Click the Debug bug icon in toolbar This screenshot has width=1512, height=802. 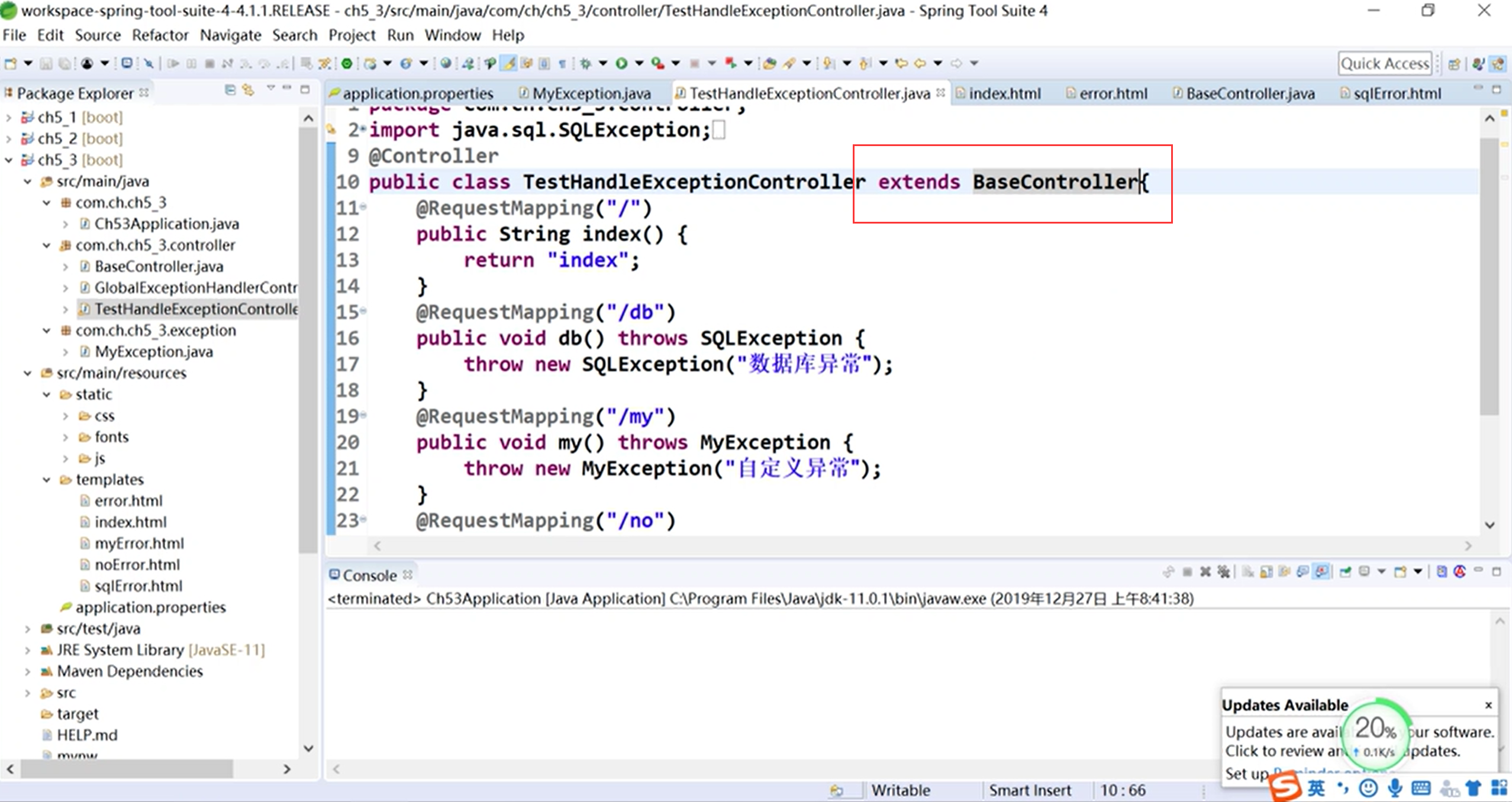(x=585, y=63)
